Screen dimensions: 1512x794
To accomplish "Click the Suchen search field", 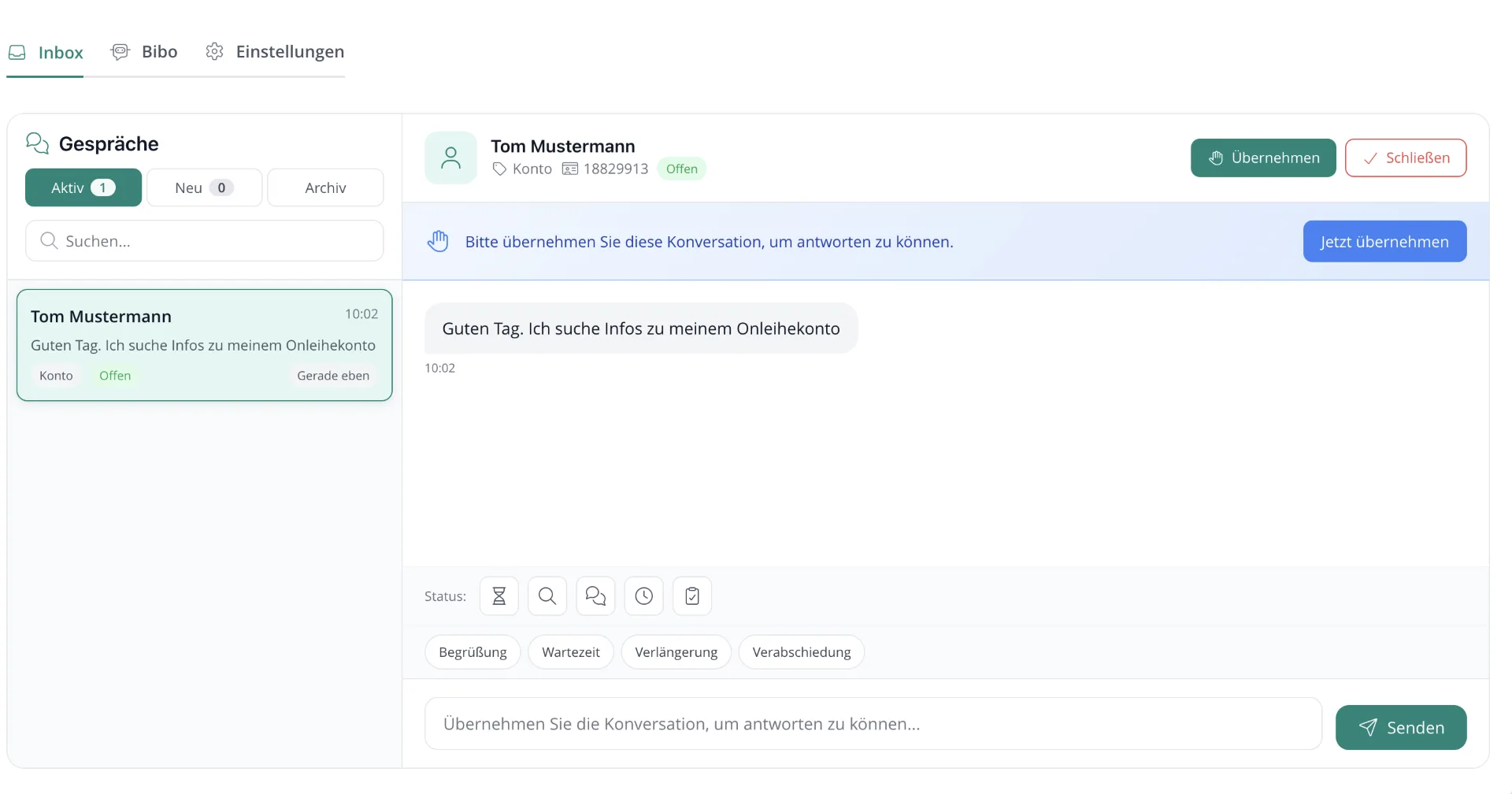I will [x=204, y=241].
